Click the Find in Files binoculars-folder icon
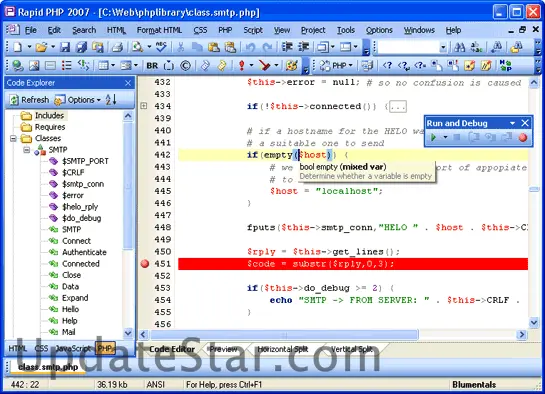The width and height of the screenshot is (545, 394). click(x=517, y=47)
